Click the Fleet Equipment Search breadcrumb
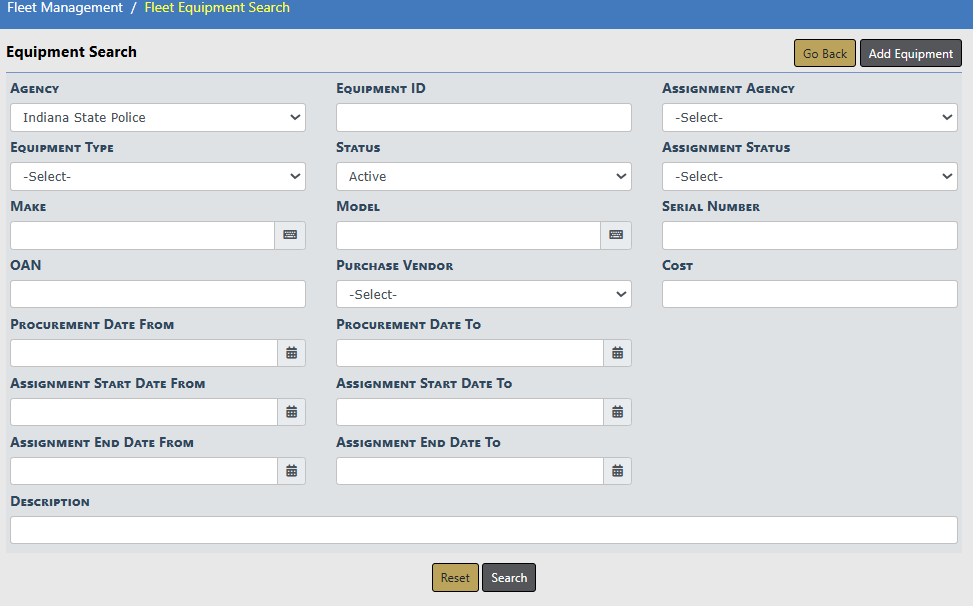973x606 pixels. (x=217, y=8)
